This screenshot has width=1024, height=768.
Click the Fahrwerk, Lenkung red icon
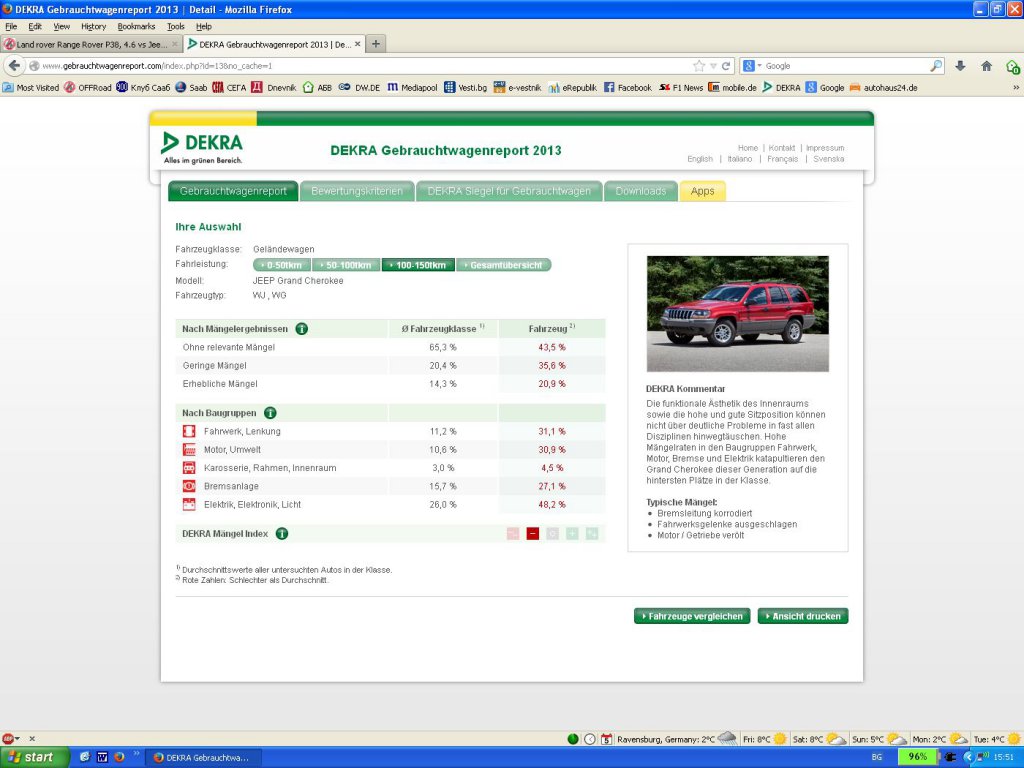click(x=189, y=431)
